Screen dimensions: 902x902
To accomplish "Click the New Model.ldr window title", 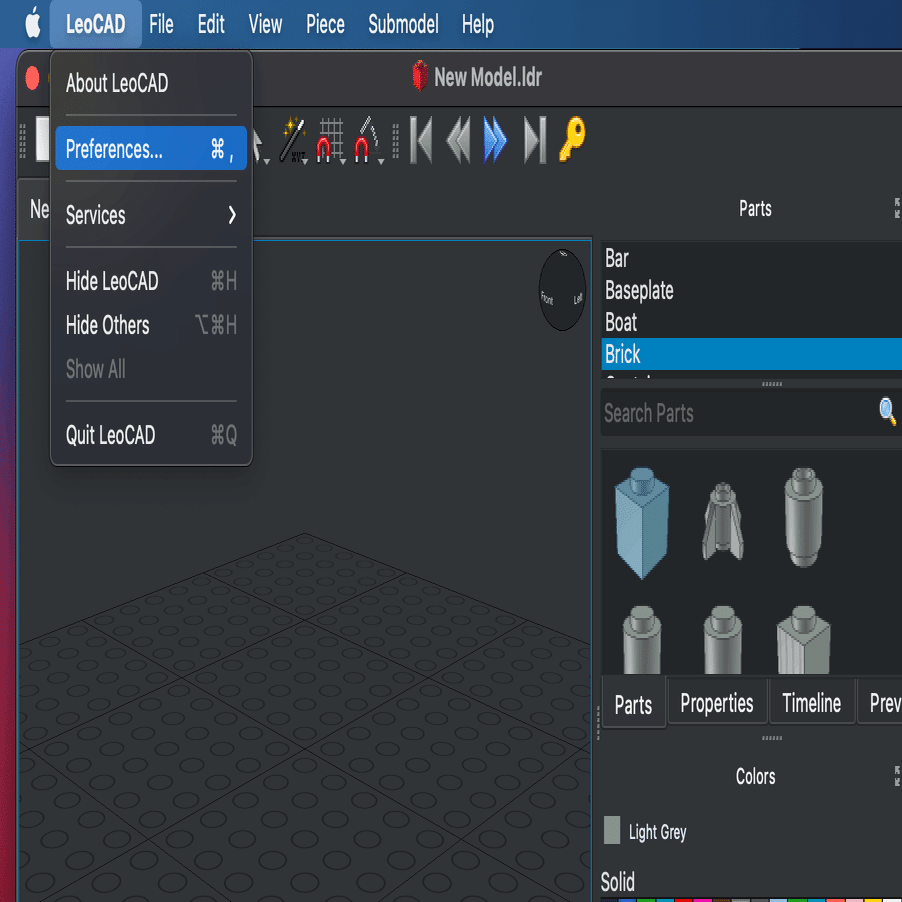I will coord(488,77).
